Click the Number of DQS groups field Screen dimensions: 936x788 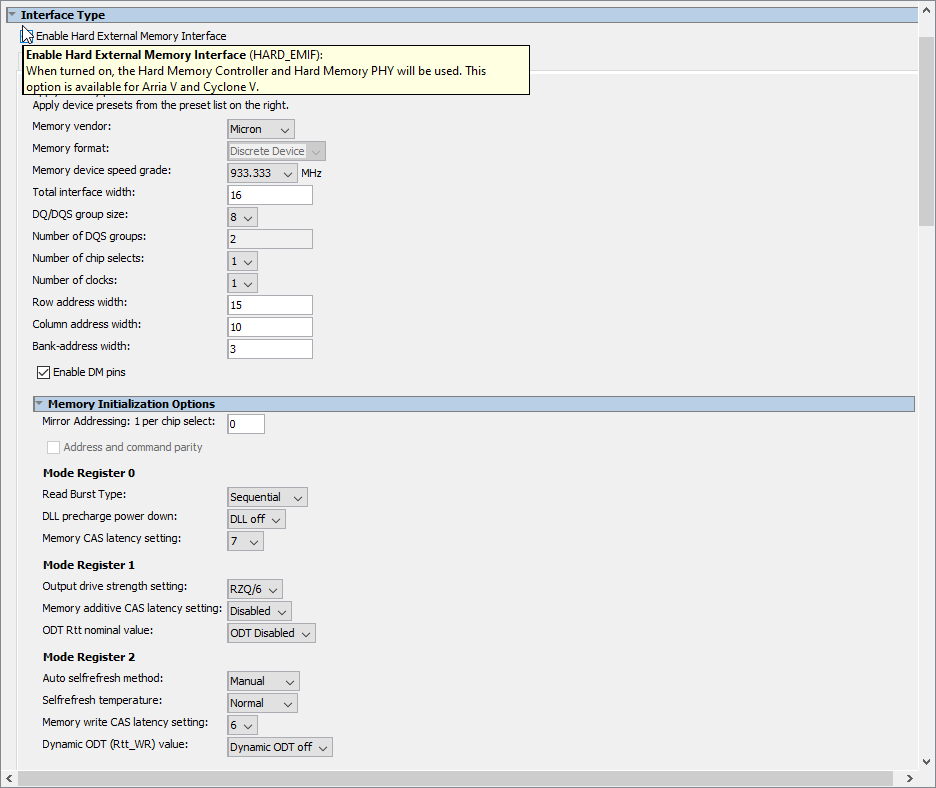click(x=270, y=239)
